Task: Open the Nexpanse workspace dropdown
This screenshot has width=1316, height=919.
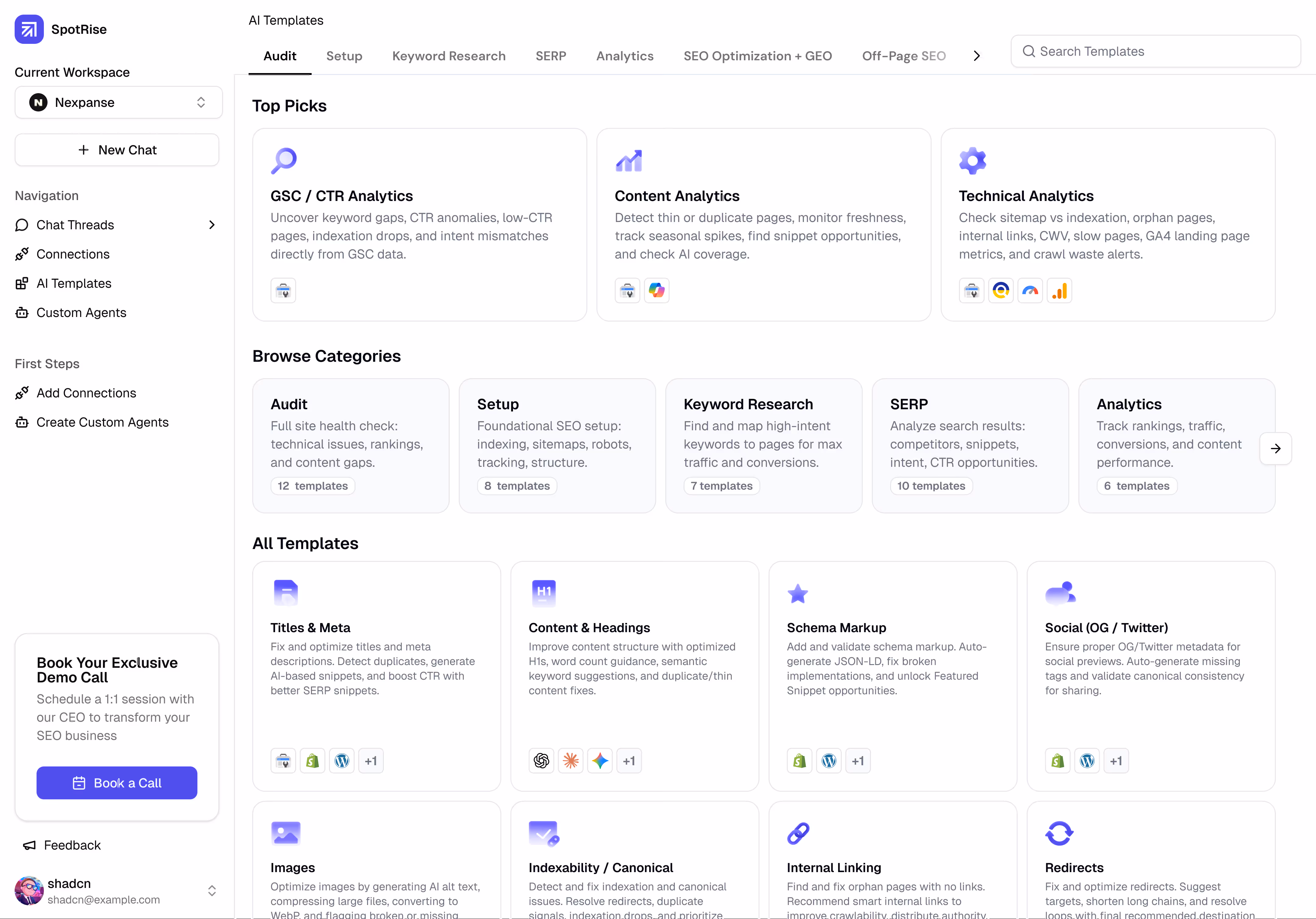Action: (x=118, y=103)
